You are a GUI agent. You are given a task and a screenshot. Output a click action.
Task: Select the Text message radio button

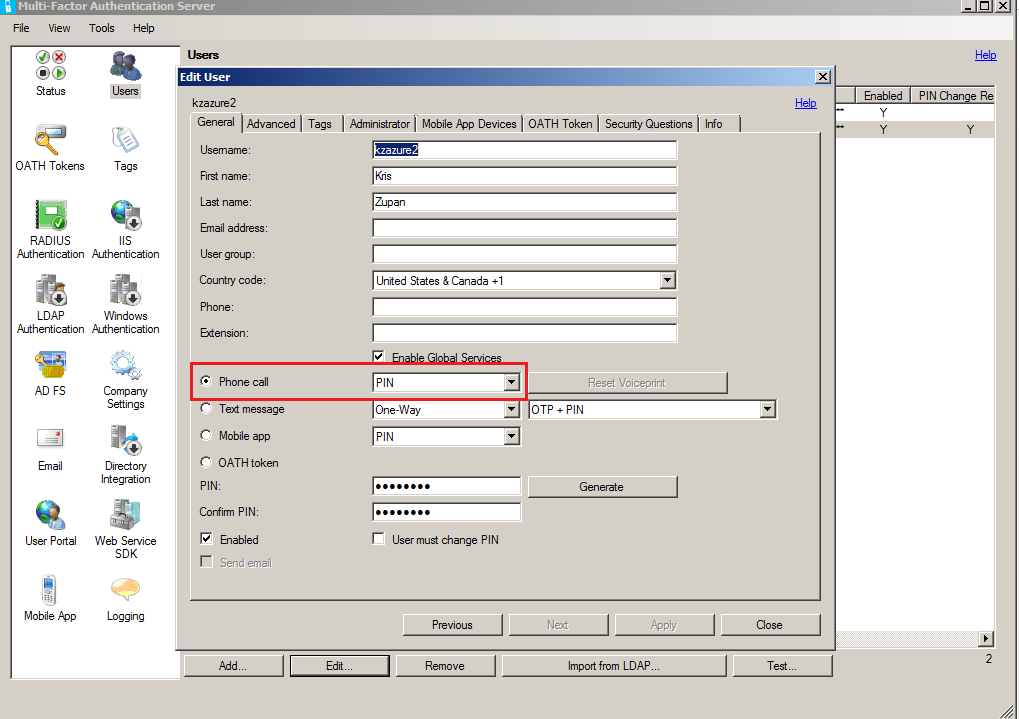[x=206, y=408]
